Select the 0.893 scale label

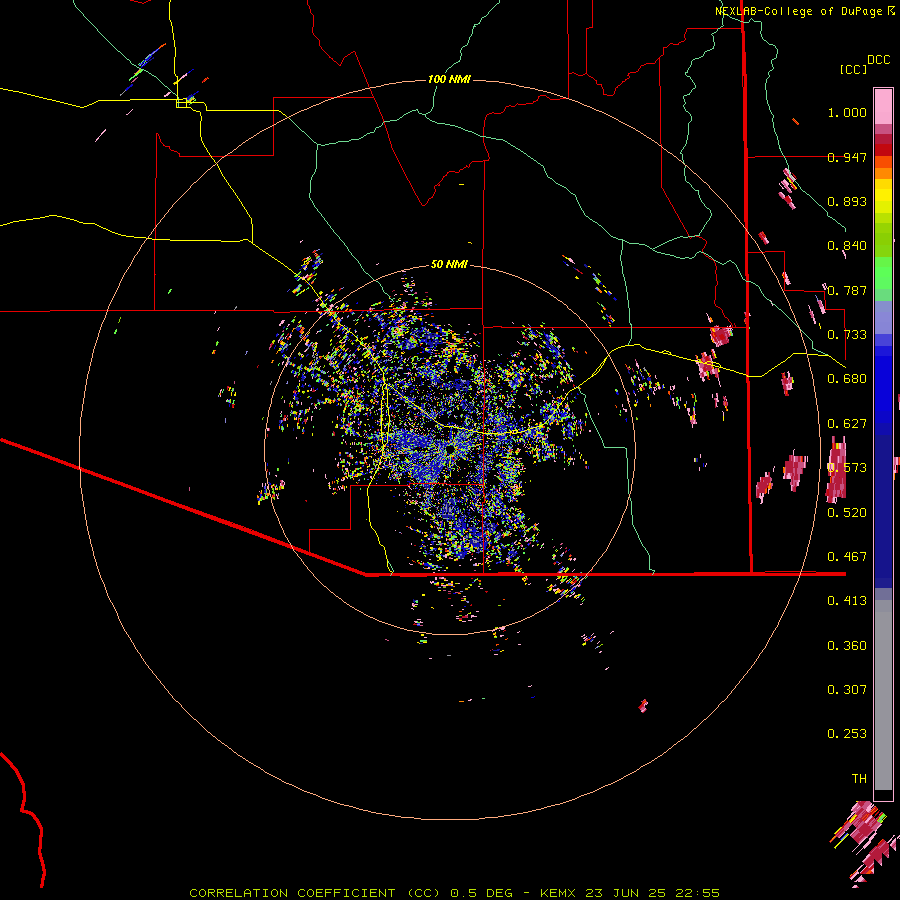click(x=847, y=201)
